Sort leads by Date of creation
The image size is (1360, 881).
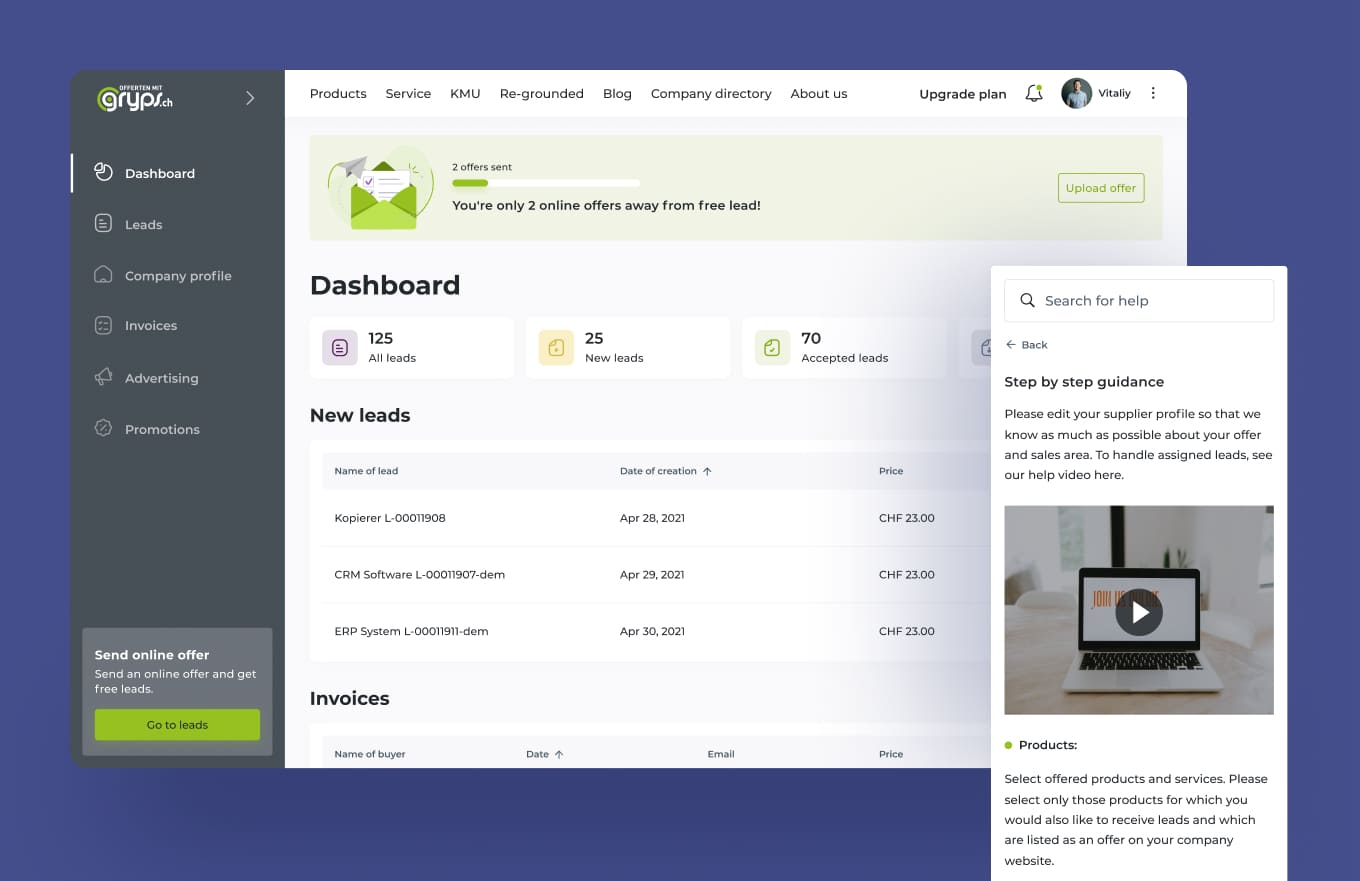707,471
